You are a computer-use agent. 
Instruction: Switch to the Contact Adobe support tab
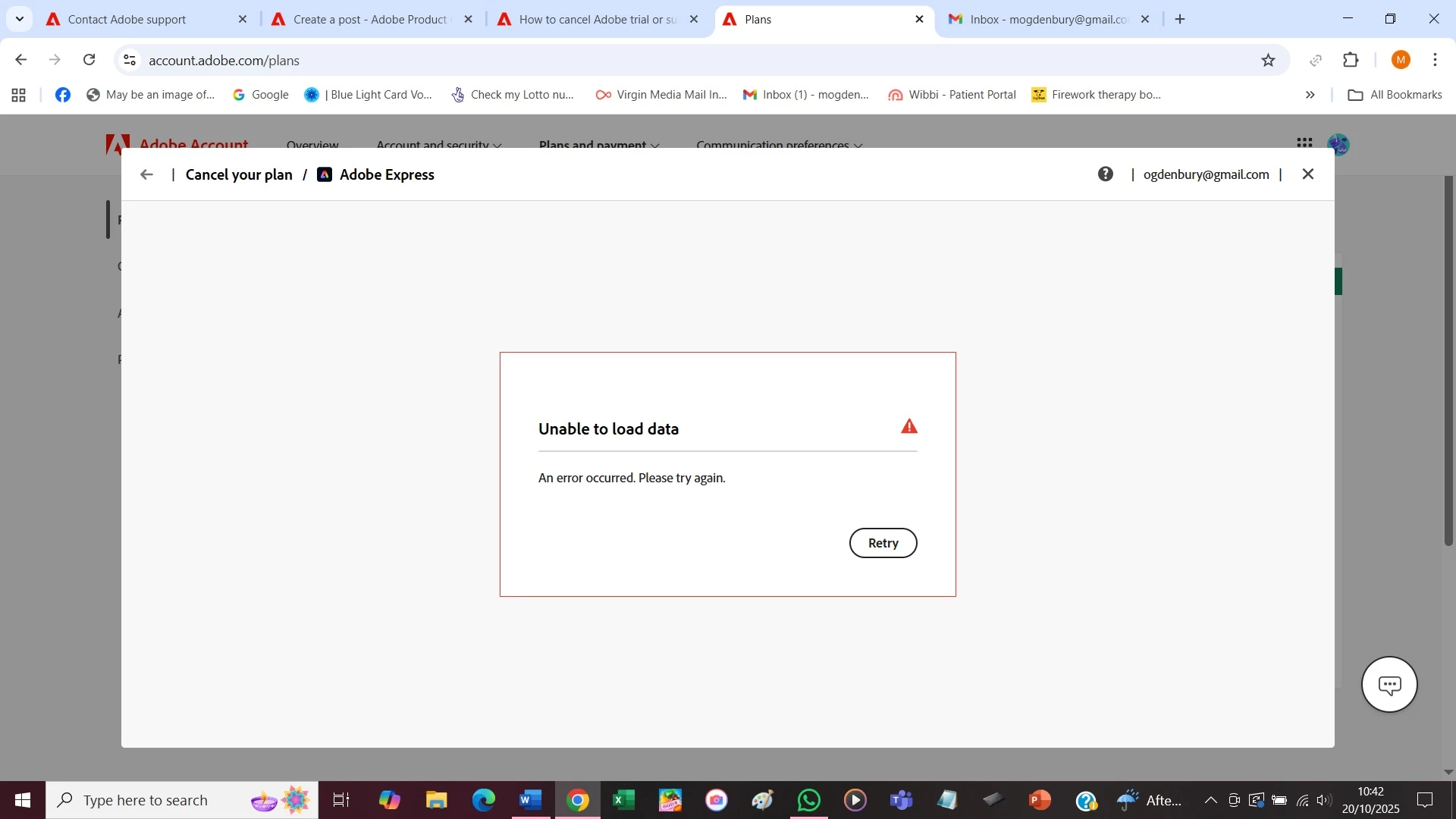coord(127,20)
